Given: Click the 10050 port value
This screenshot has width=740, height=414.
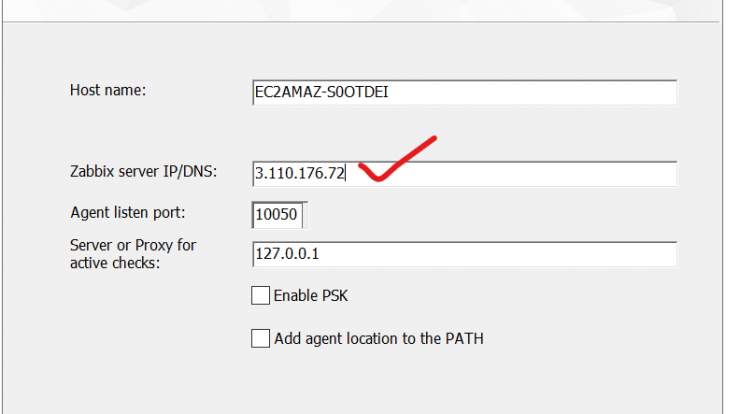Looking at the screenshot, I should pos(276,214).
